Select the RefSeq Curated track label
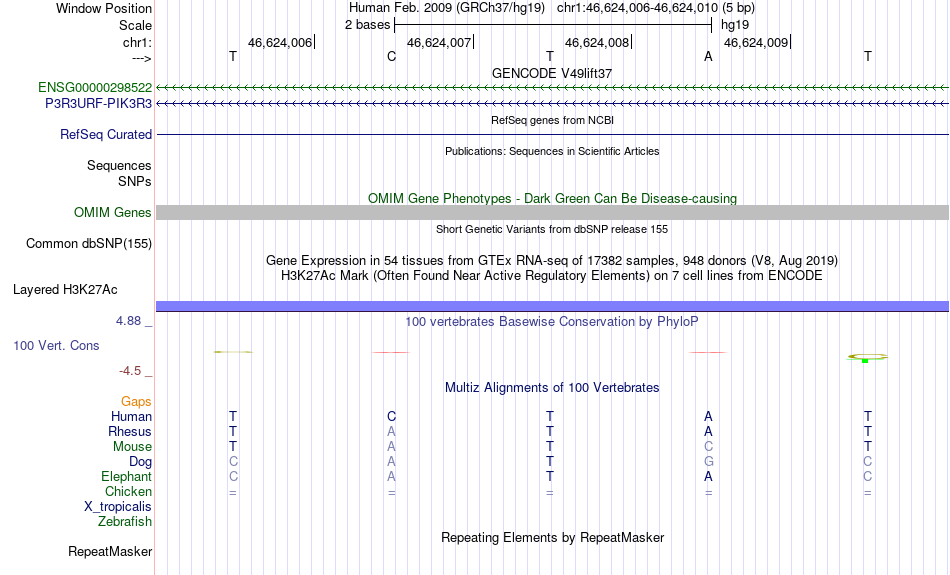This screenshot has width=950, height=575. [x=106, y=135]
